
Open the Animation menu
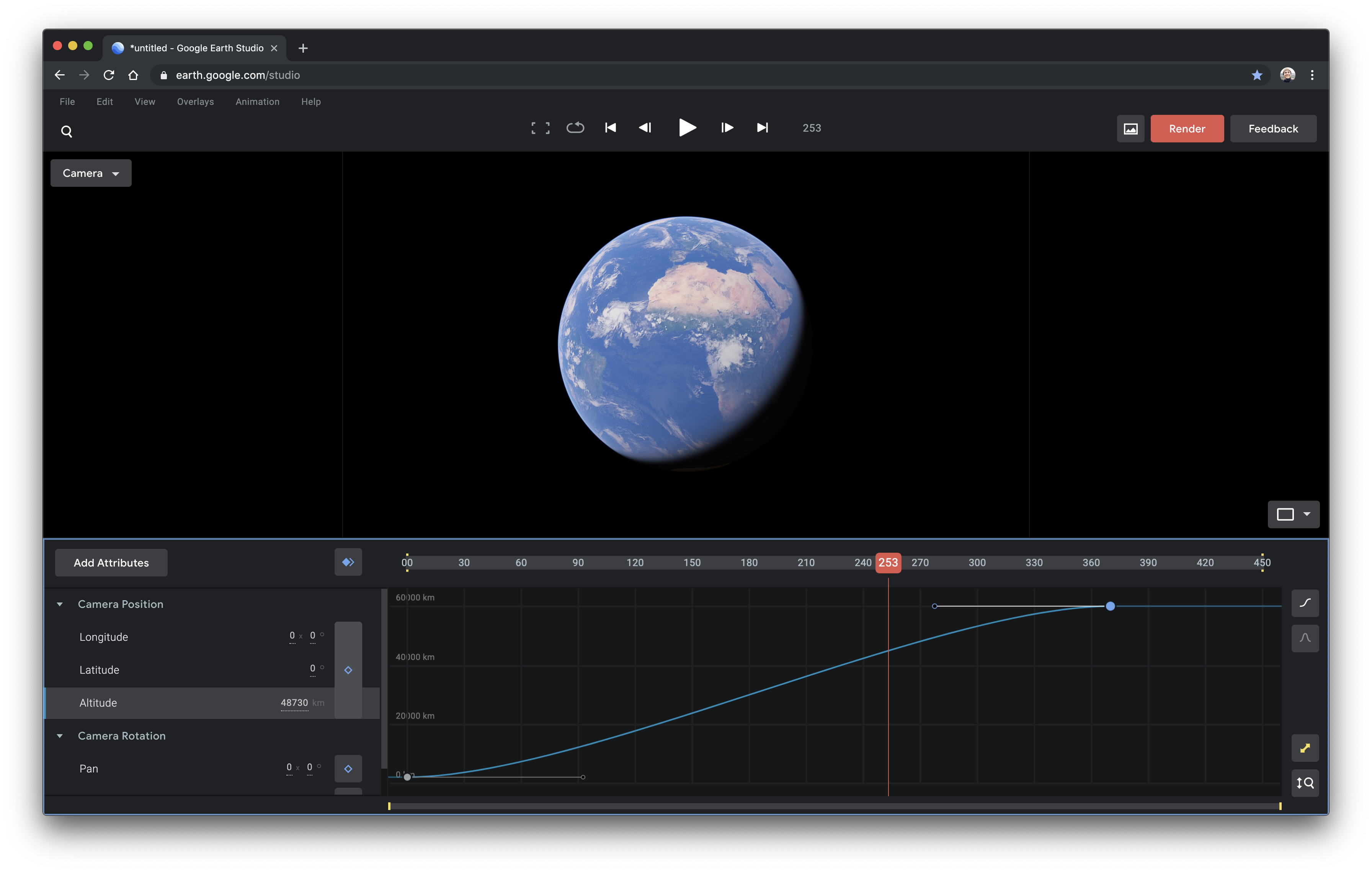[256, 101]
